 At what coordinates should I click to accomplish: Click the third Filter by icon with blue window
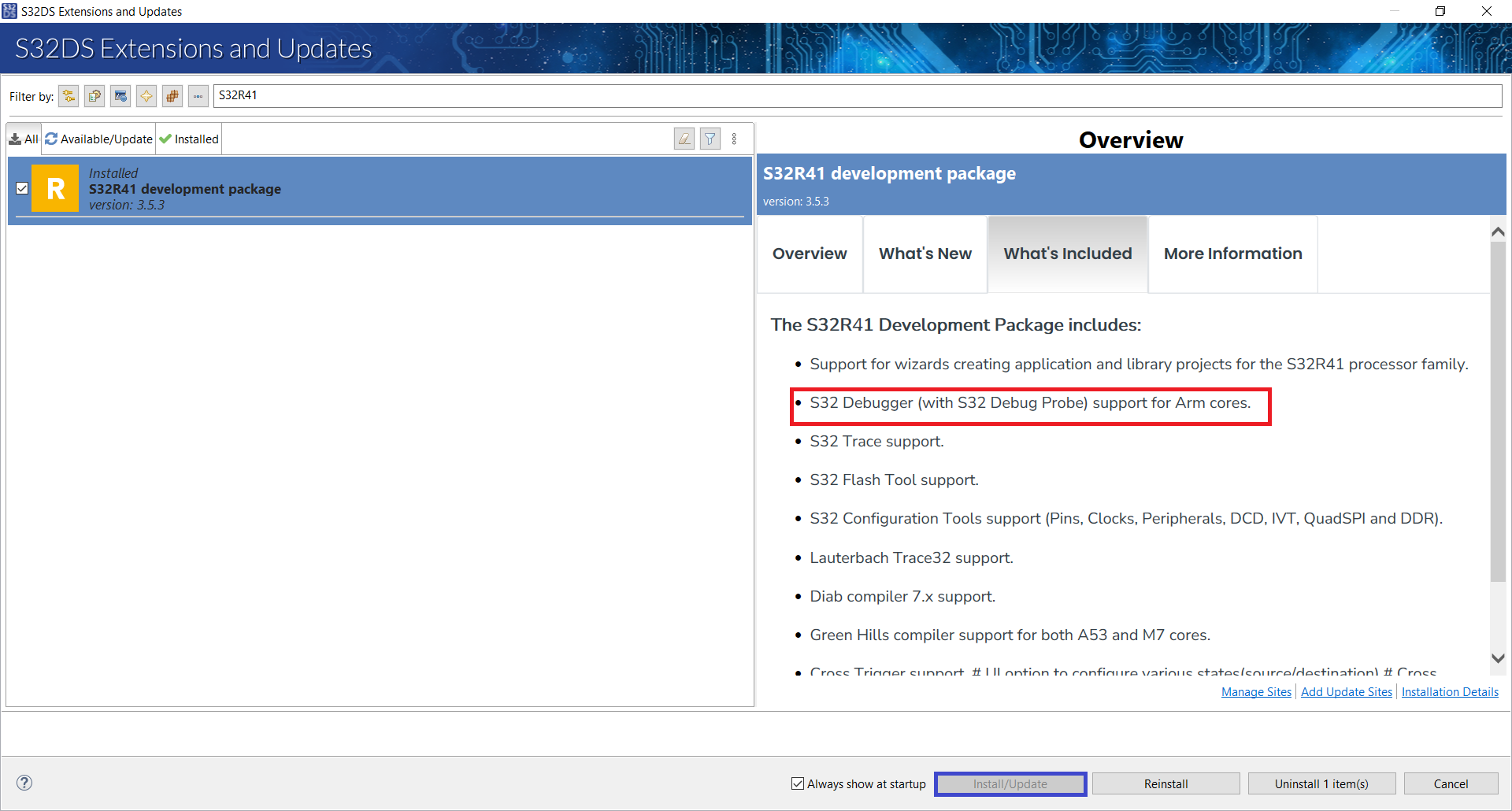pos(120,96)
